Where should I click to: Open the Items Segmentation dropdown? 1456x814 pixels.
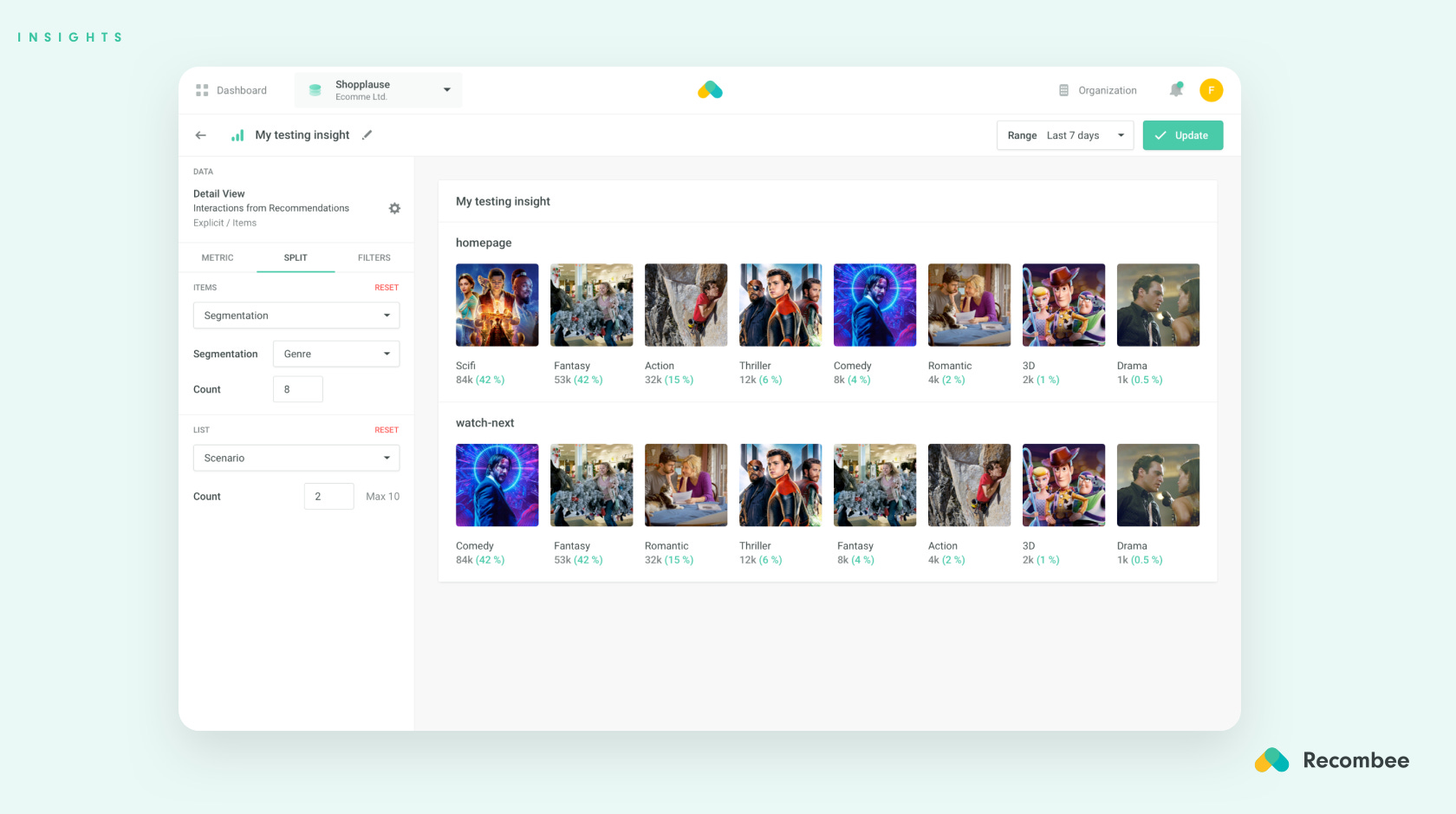pyautogui.click(x=296, y=316)
